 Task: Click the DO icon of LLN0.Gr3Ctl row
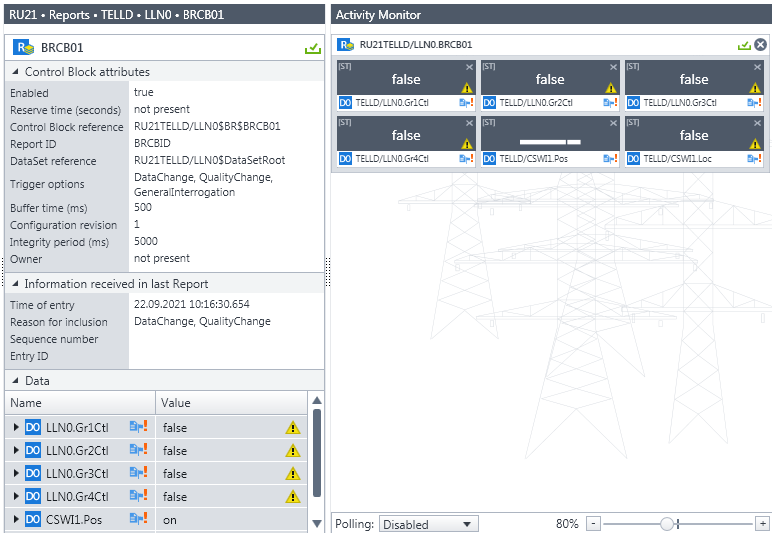pyautogui.click(x=33, y=473)
